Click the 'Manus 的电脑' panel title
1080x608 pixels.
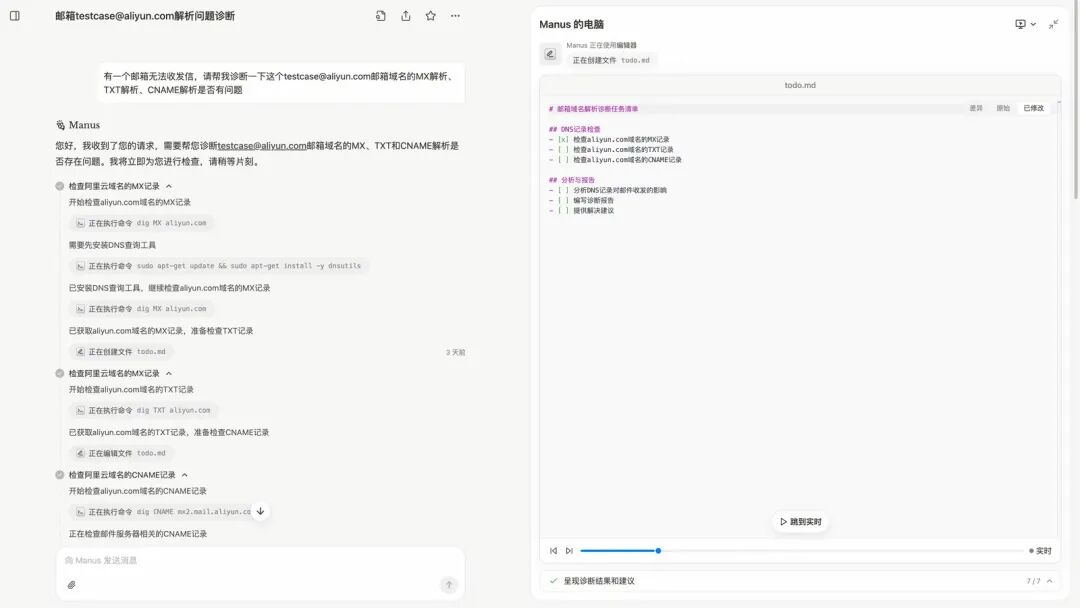[x=571, y=24]
